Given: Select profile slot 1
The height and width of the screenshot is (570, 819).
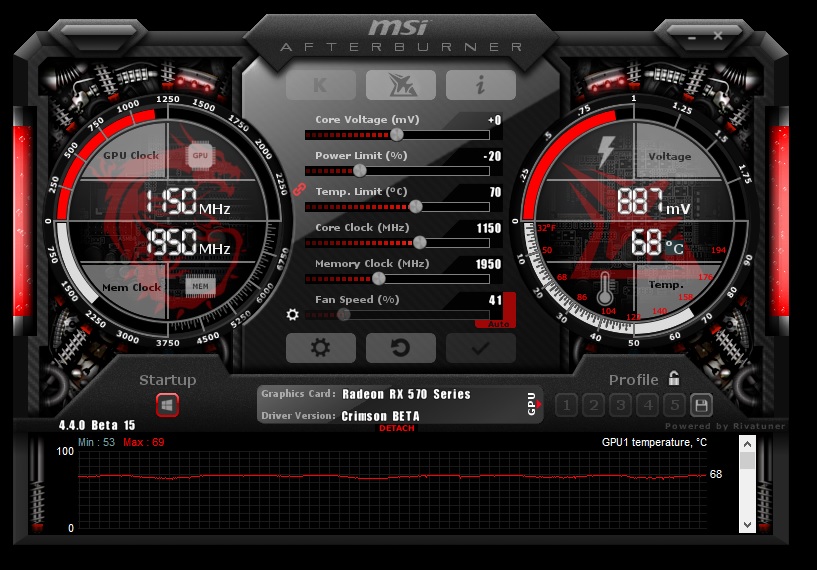Looking at the screenshot, I should coord(566,405).
